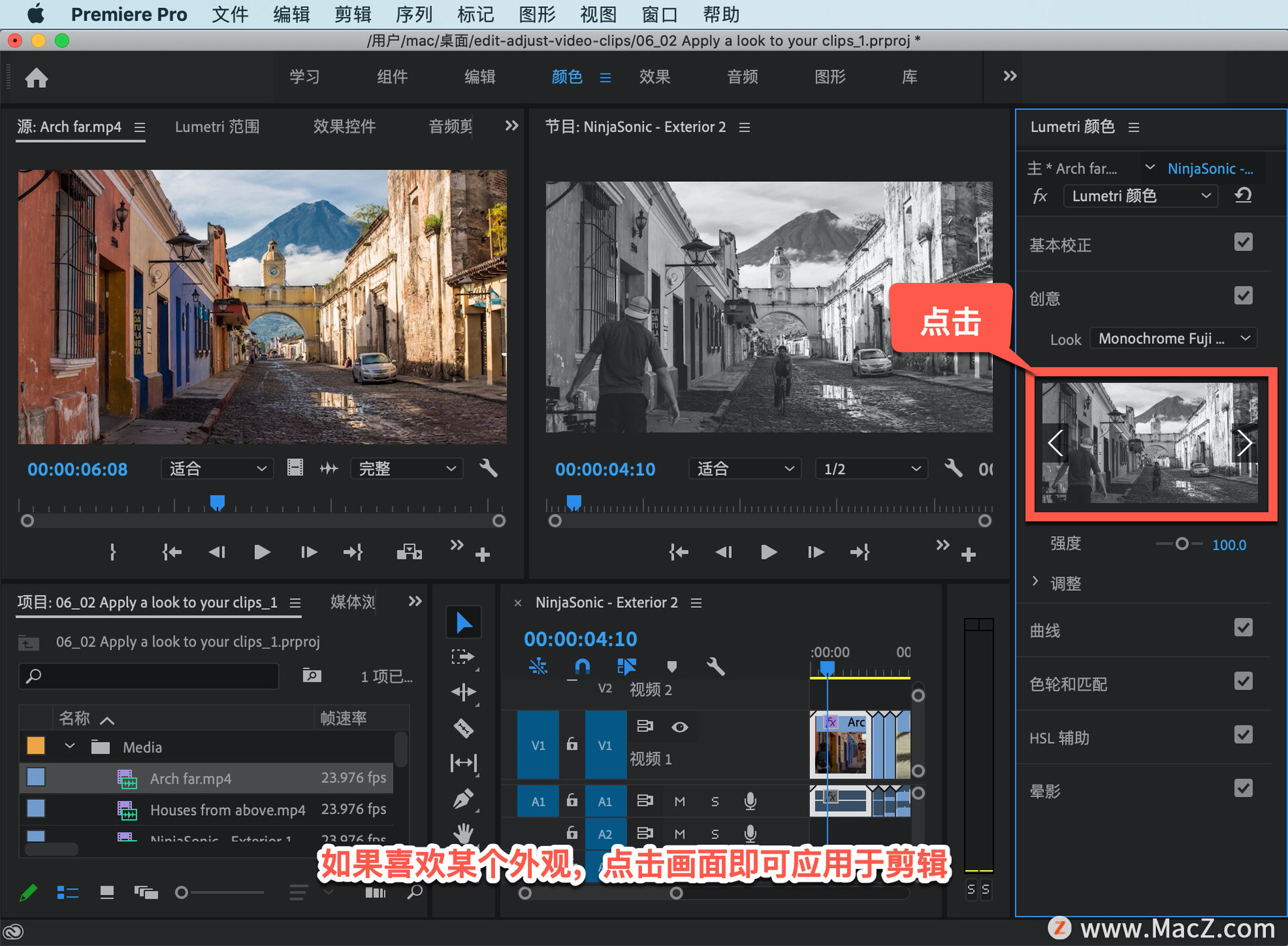Uncheck the 创意 section checkbox
The image size is (1288, 946).
click(x=1243, y=296)
